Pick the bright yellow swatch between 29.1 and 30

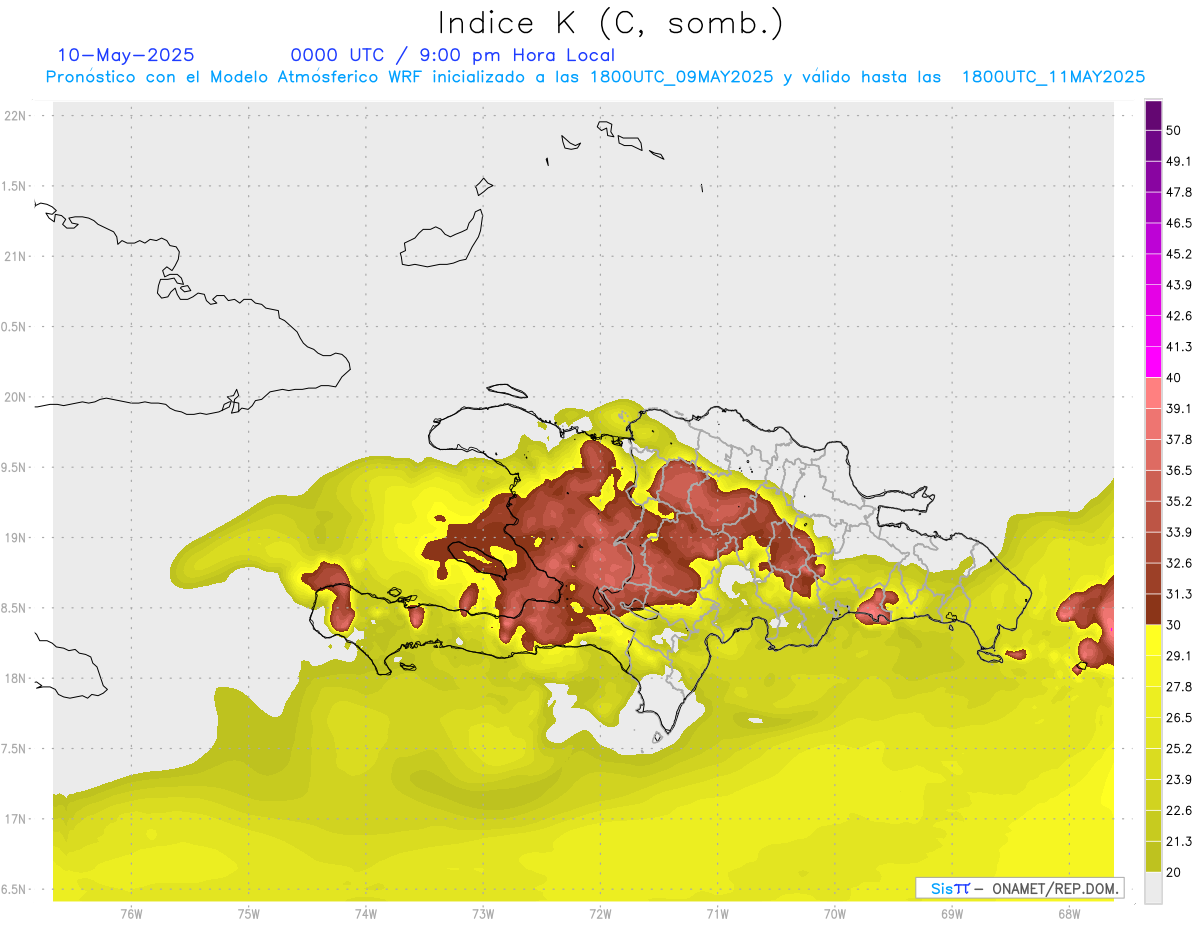(1153, 641)
